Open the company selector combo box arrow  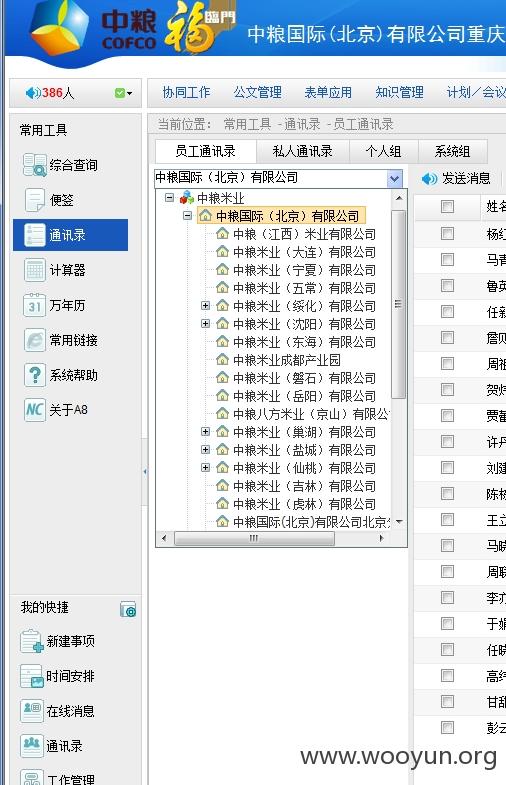pyautogui.click(x=394, y=178)
